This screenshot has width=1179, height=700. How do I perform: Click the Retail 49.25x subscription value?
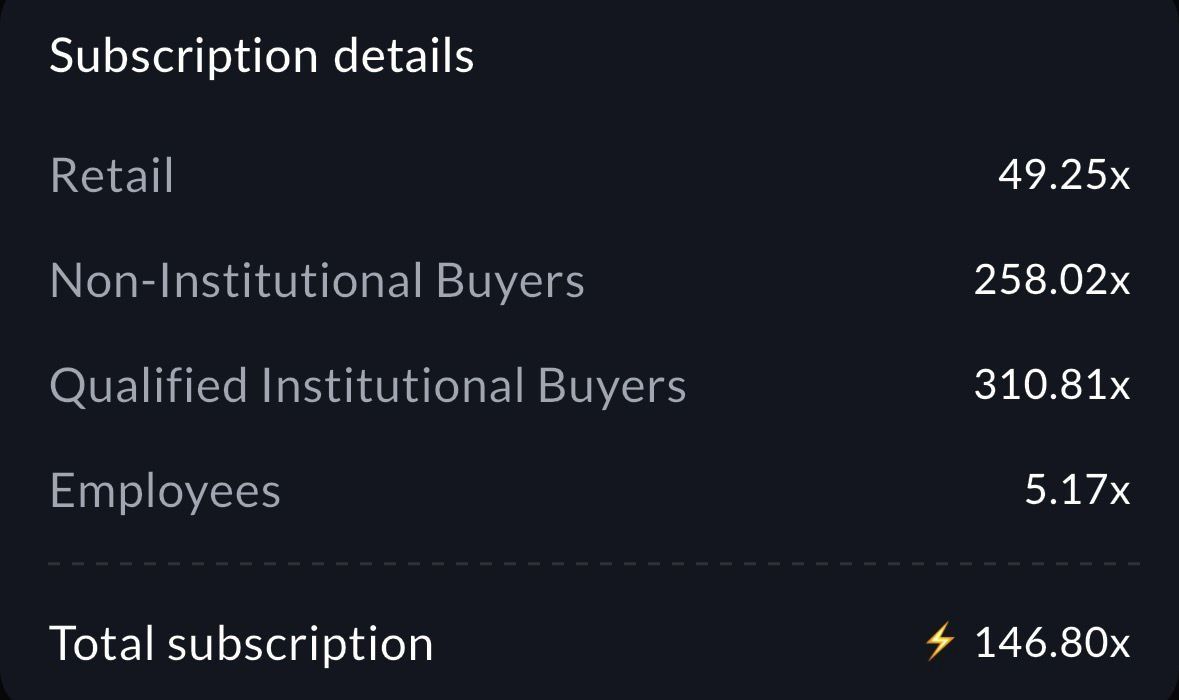pyautogui.click(x=1064, y=175)
